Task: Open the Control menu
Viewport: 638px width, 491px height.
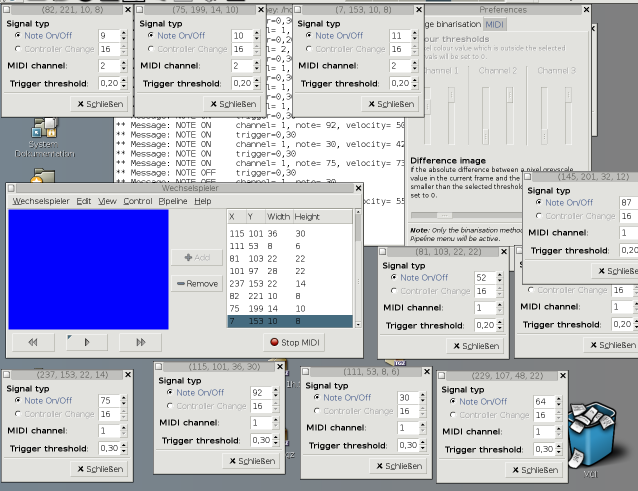Action: pyautogui.click(x=138, y=201)
